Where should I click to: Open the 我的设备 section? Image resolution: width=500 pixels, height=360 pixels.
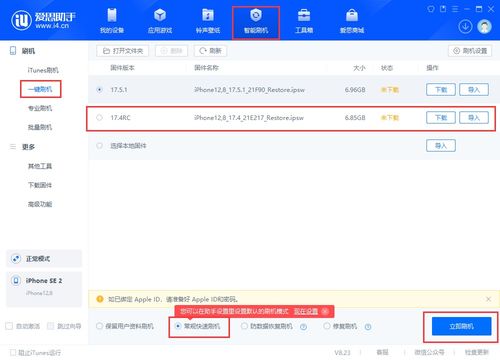(x=112, y=21)
